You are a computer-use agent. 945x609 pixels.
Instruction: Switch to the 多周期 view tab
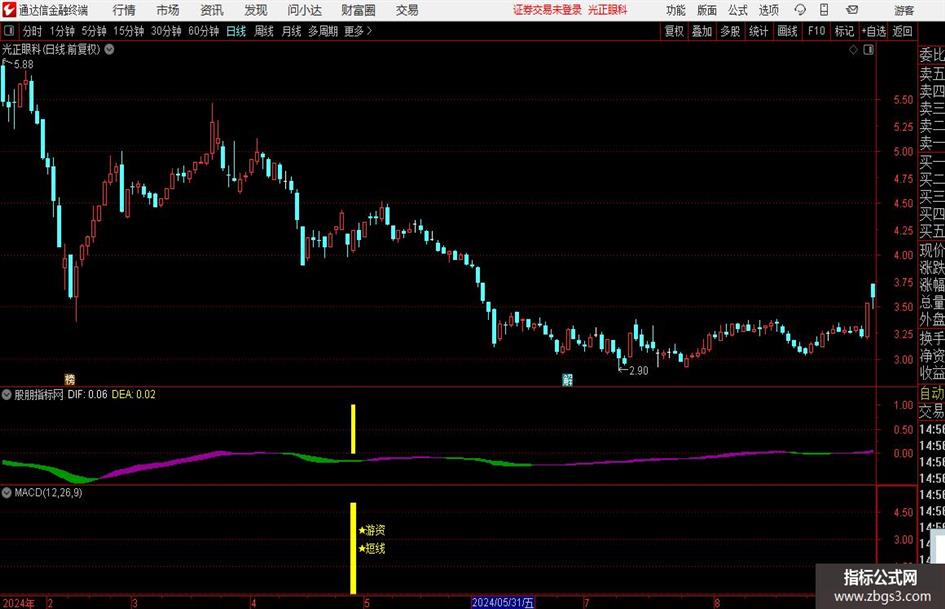323,31
